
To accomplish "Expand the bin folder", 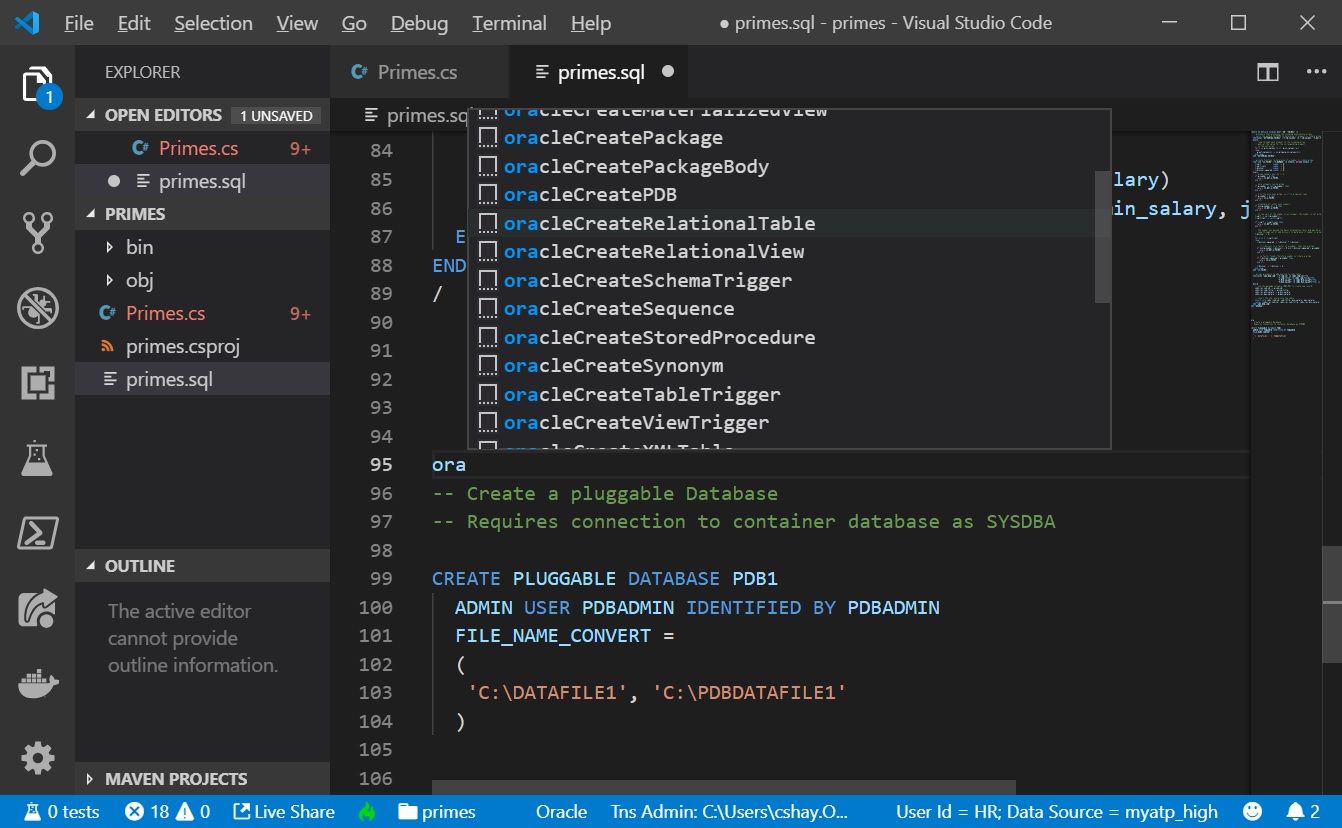I will coord(139,247).
